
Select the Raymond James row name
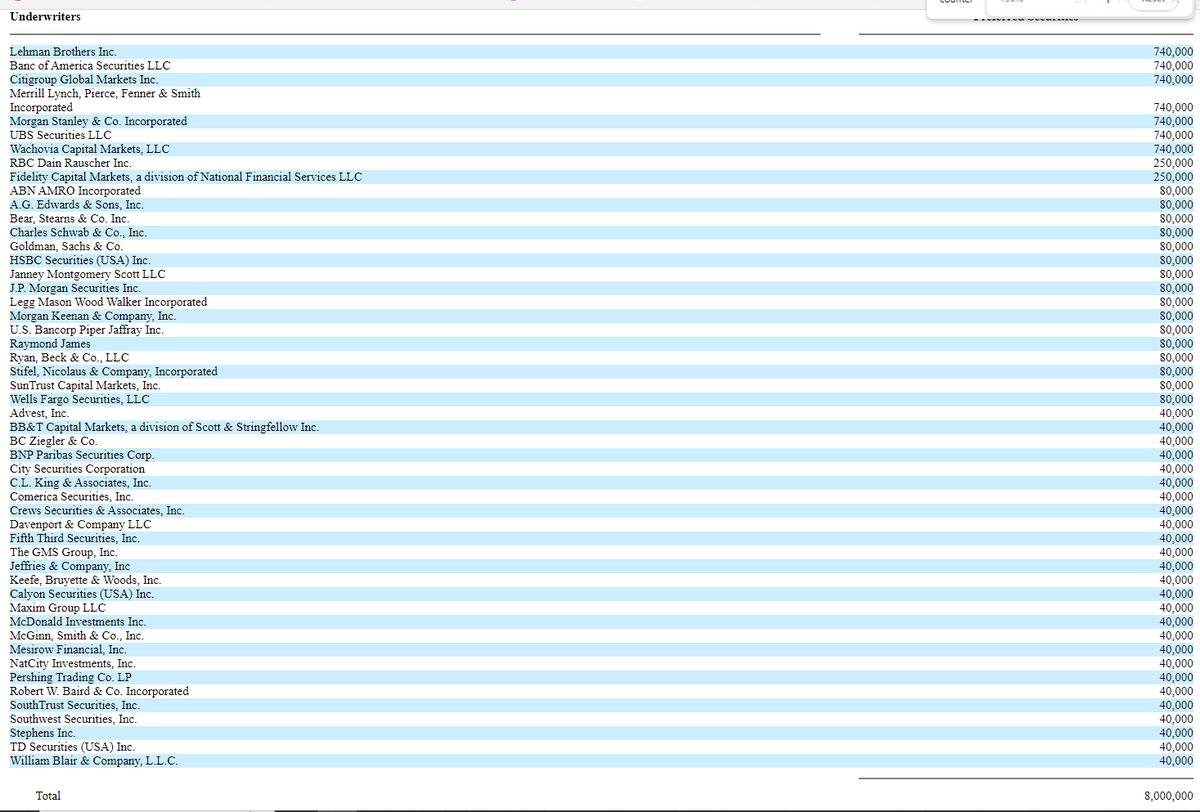pyautogui.click(x=50, y=344)
